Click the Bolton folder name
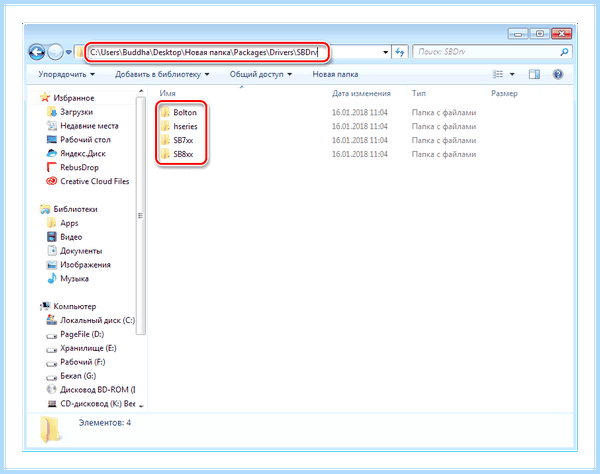This screenshot has width=600, height=474. point(185,112)
